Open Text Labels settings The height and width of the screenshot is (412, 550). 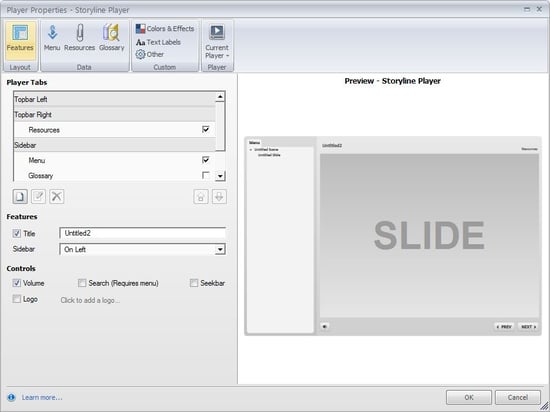pyautogui.click(x=158, y=42)
